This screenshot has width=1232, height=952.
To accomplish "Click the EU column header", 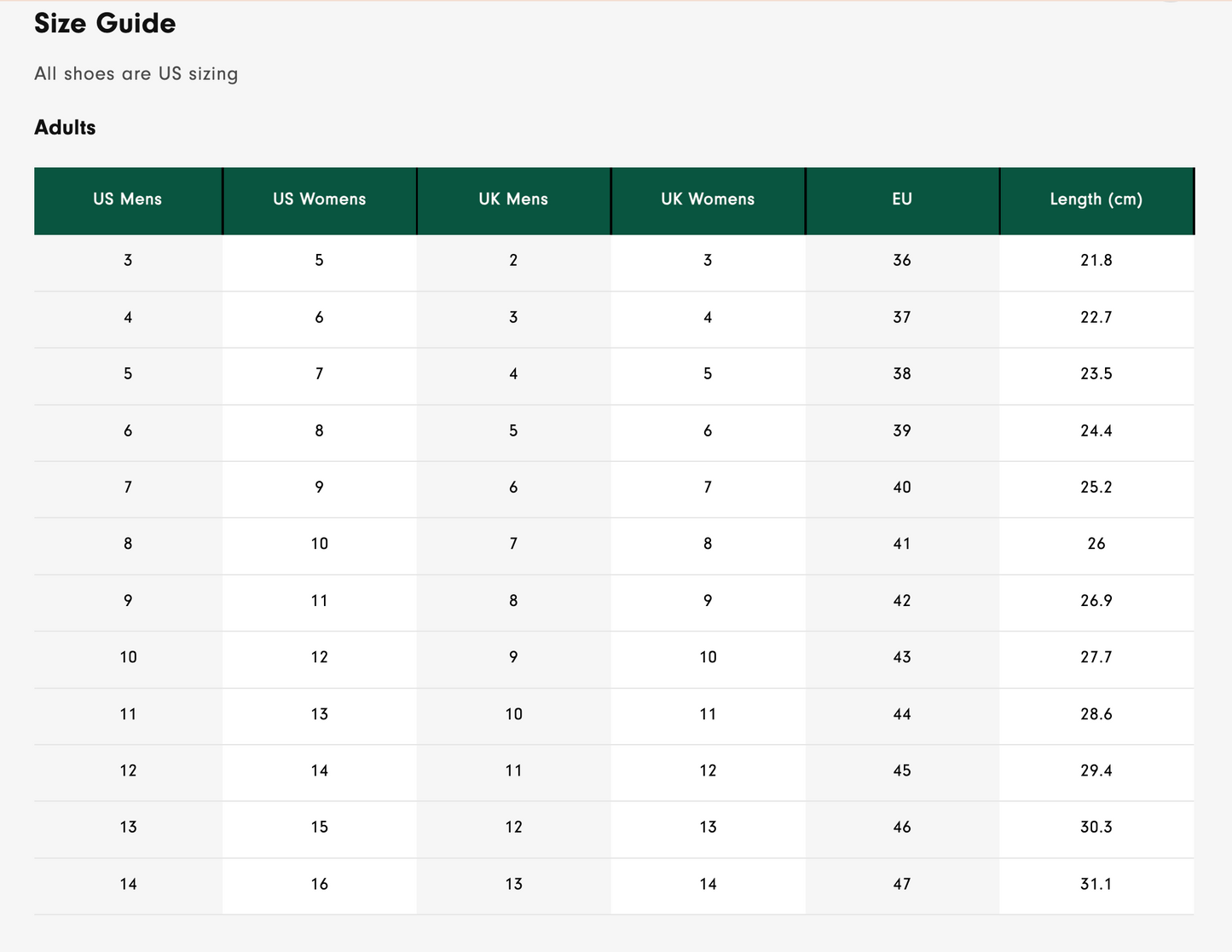I will point(902,199).
